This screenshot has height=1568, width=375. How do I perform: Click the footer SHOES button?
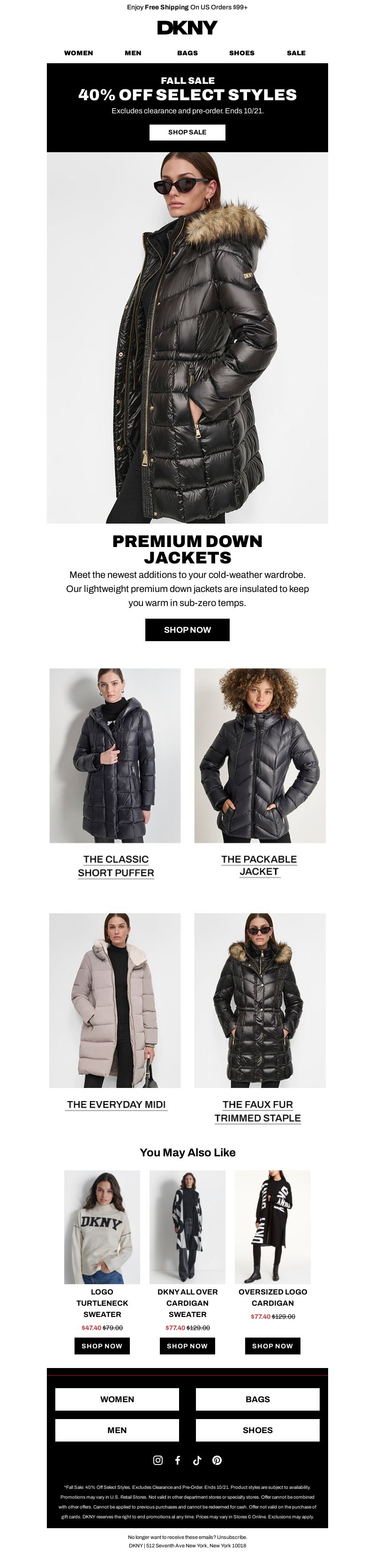point(257,1430)
